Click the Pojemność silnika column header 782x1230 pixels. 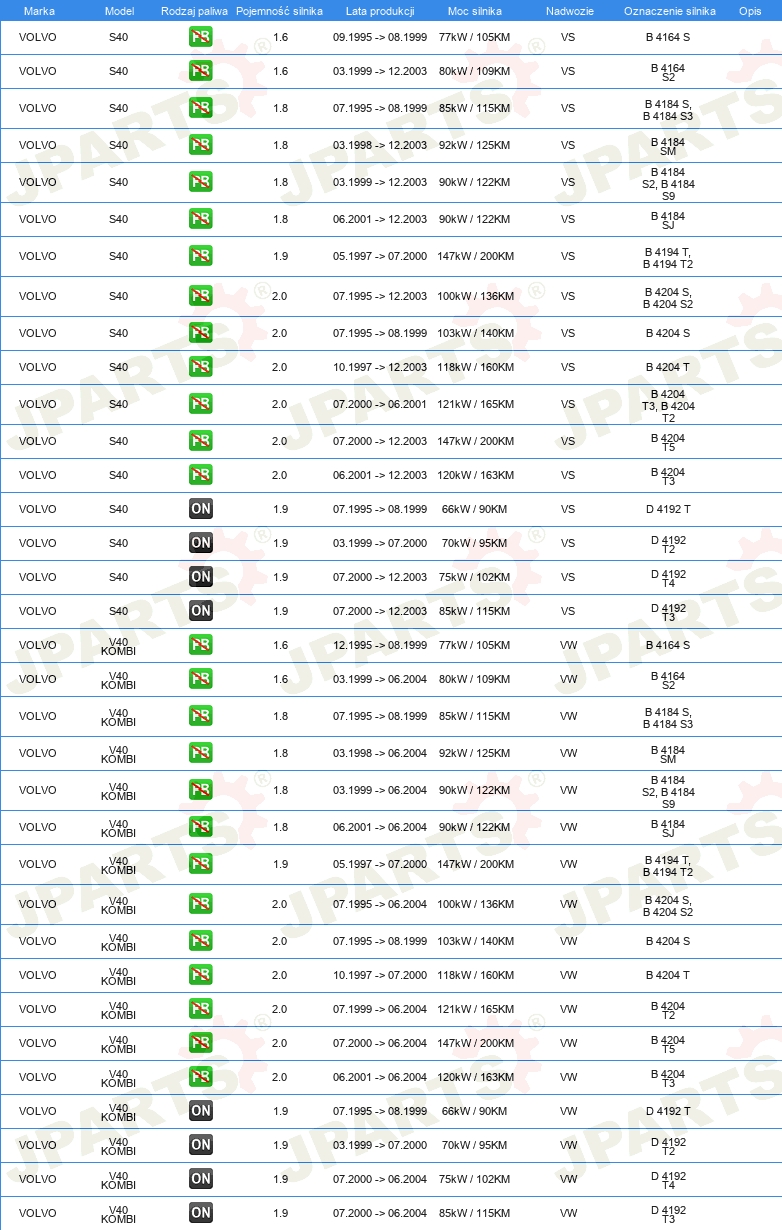coord(280,11)
